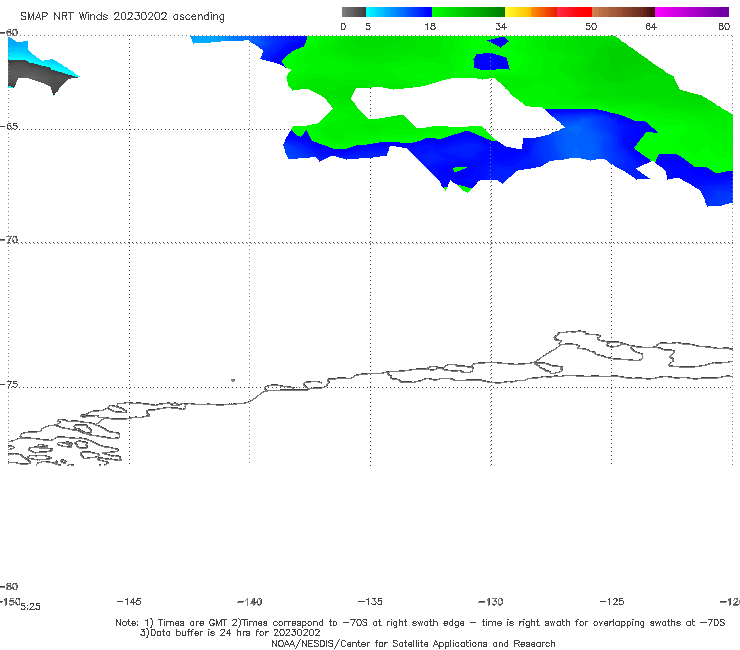Click the title text 'SMAP NRT Winds 20230202 ascending'
The height and width of the screenshot is (650, 740).
coord(122,16)
